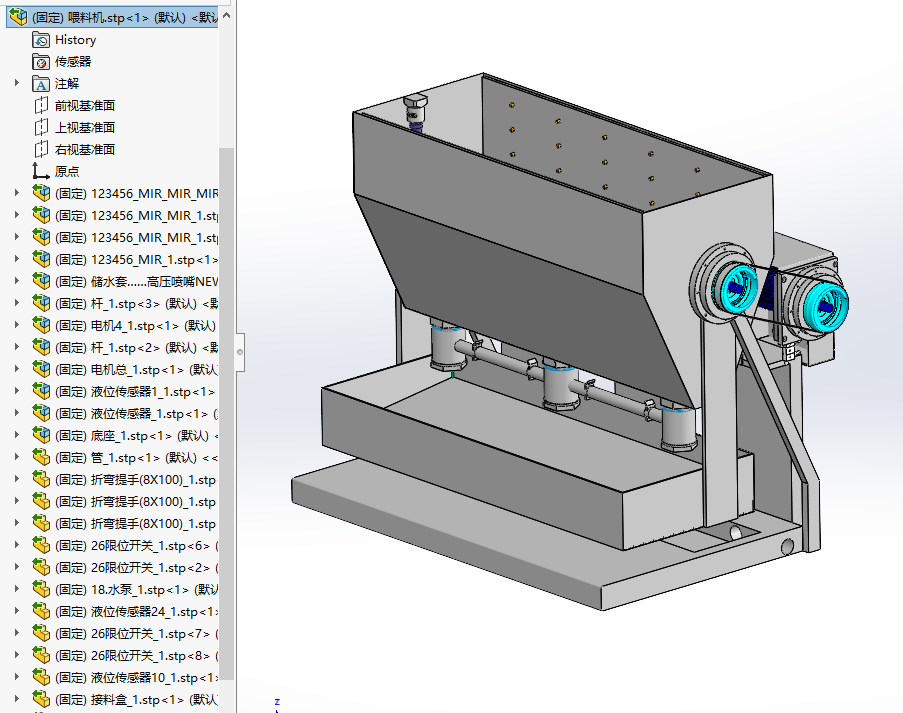Open the History folder icon
The image size is (903, 713).
tap(41, 40)
